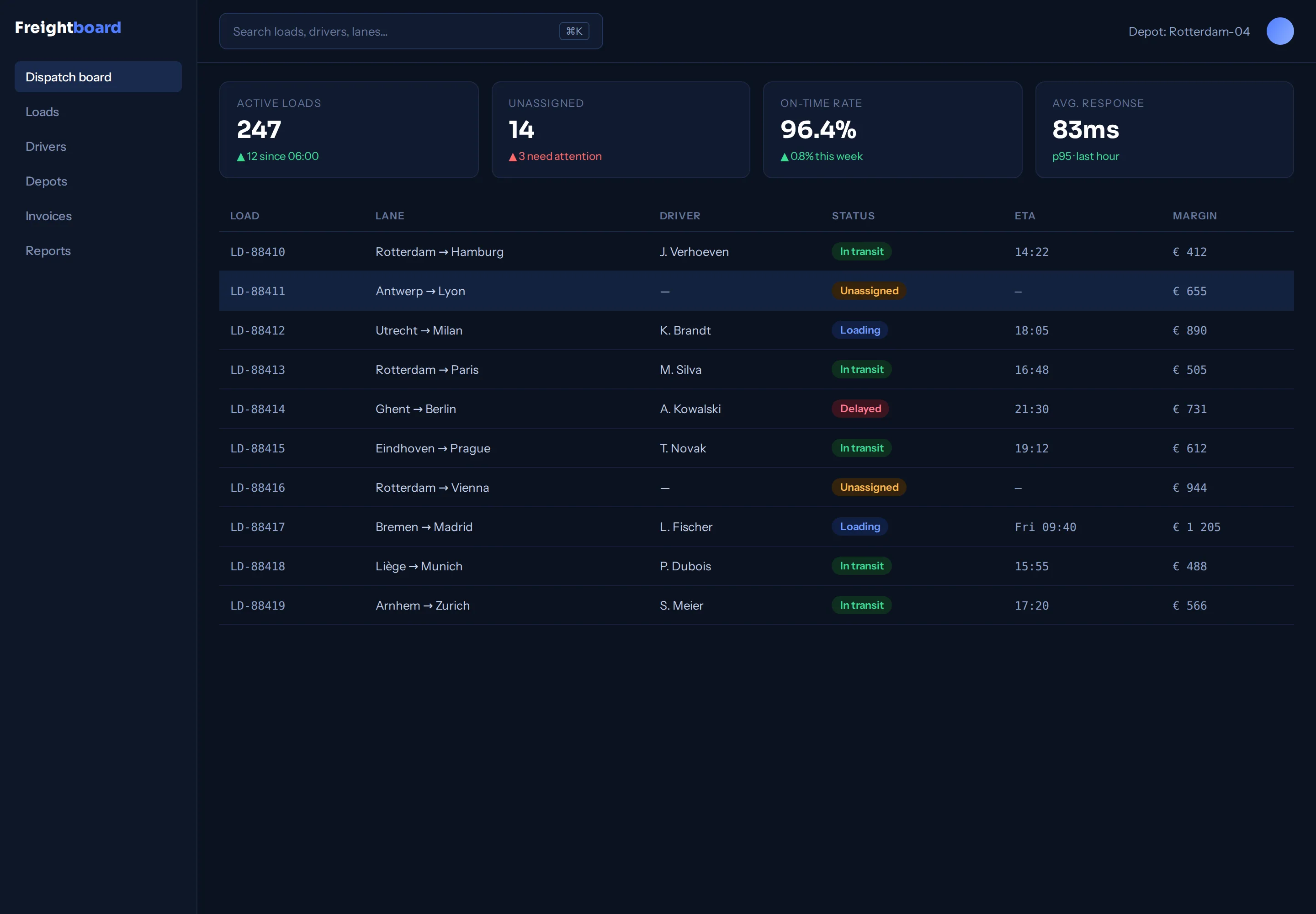Select load LD-88417
The width and height of the screenshot is (1316, 914).
(x=258, y=527)
